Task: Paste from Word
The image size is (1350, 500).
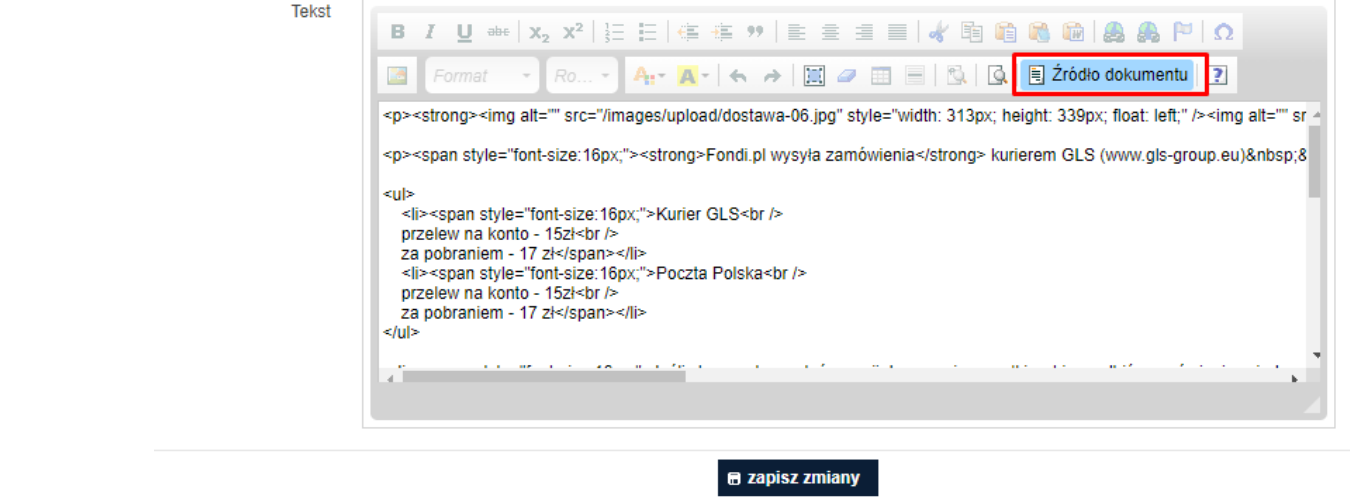Action: (x=1072, y=32)
